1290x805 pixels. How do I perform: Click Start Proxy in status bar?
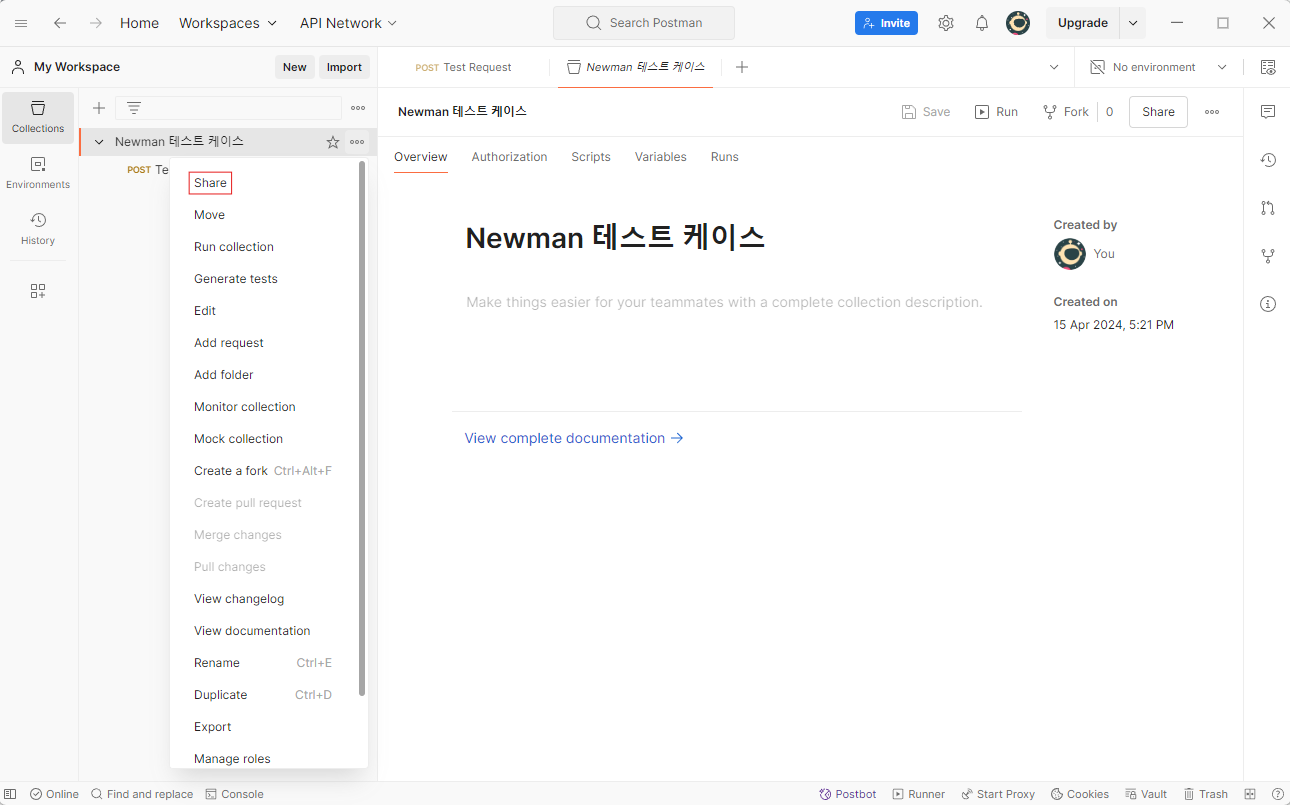998,794
